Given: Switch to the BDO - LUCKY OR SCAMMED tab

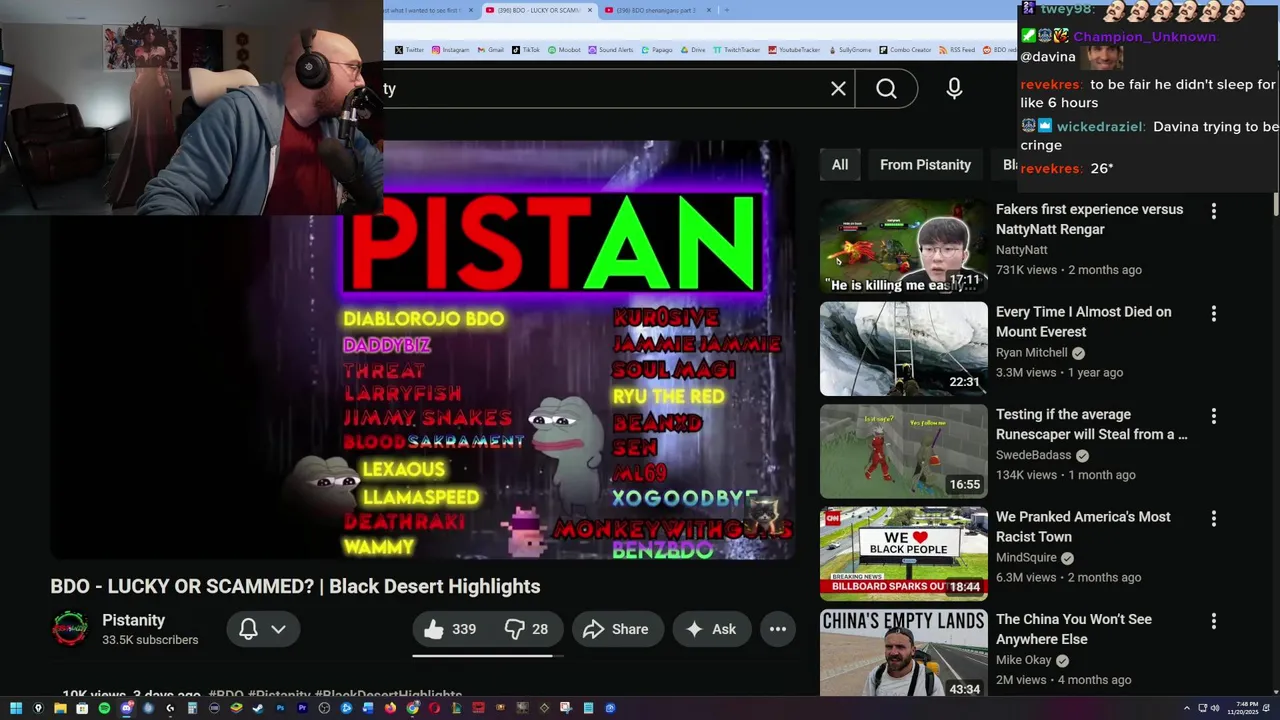Looking at the screenshot, I should tap(538, 10).
